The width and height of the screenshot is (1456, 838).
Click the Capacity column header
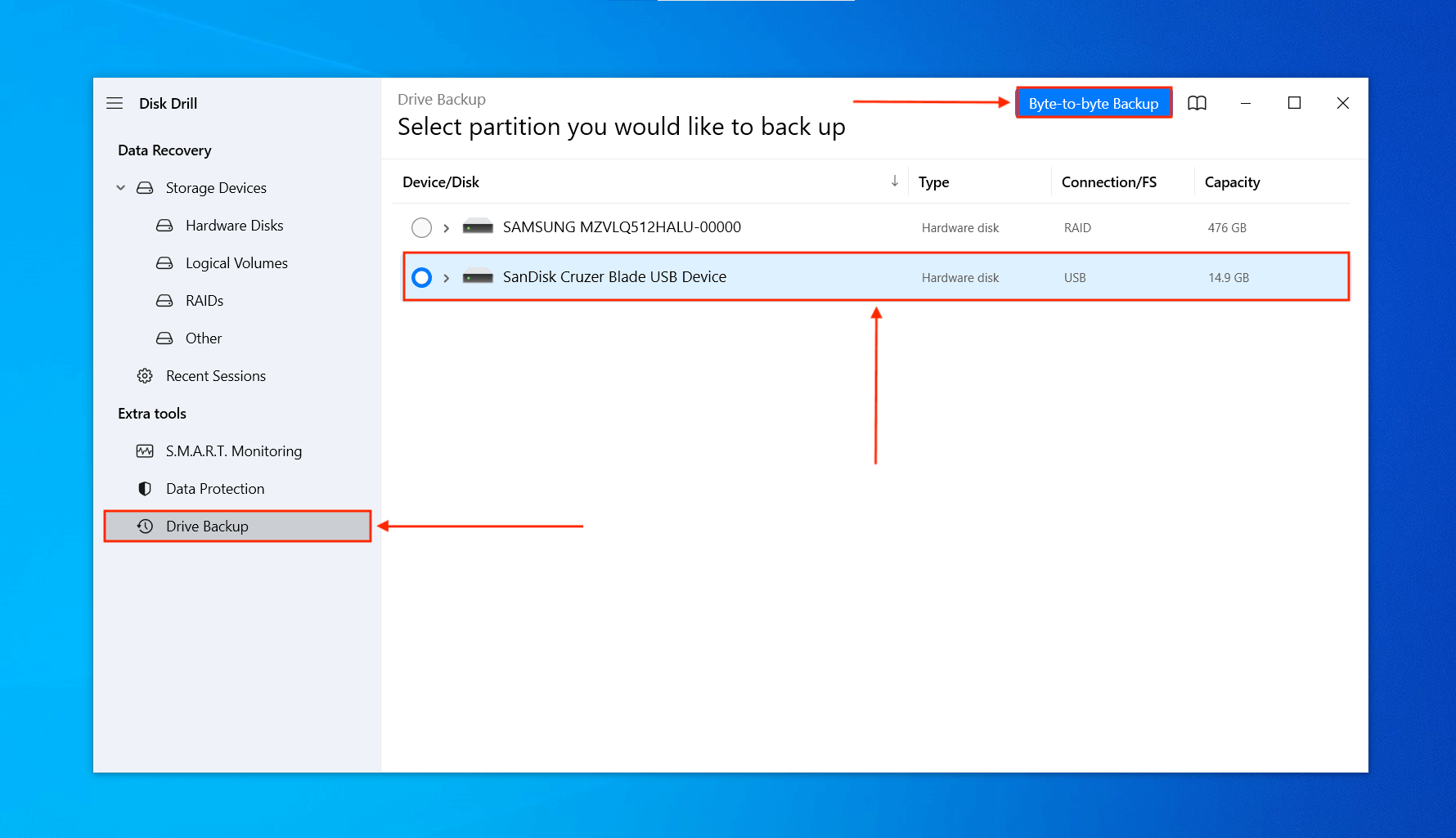pos(1232,181)
